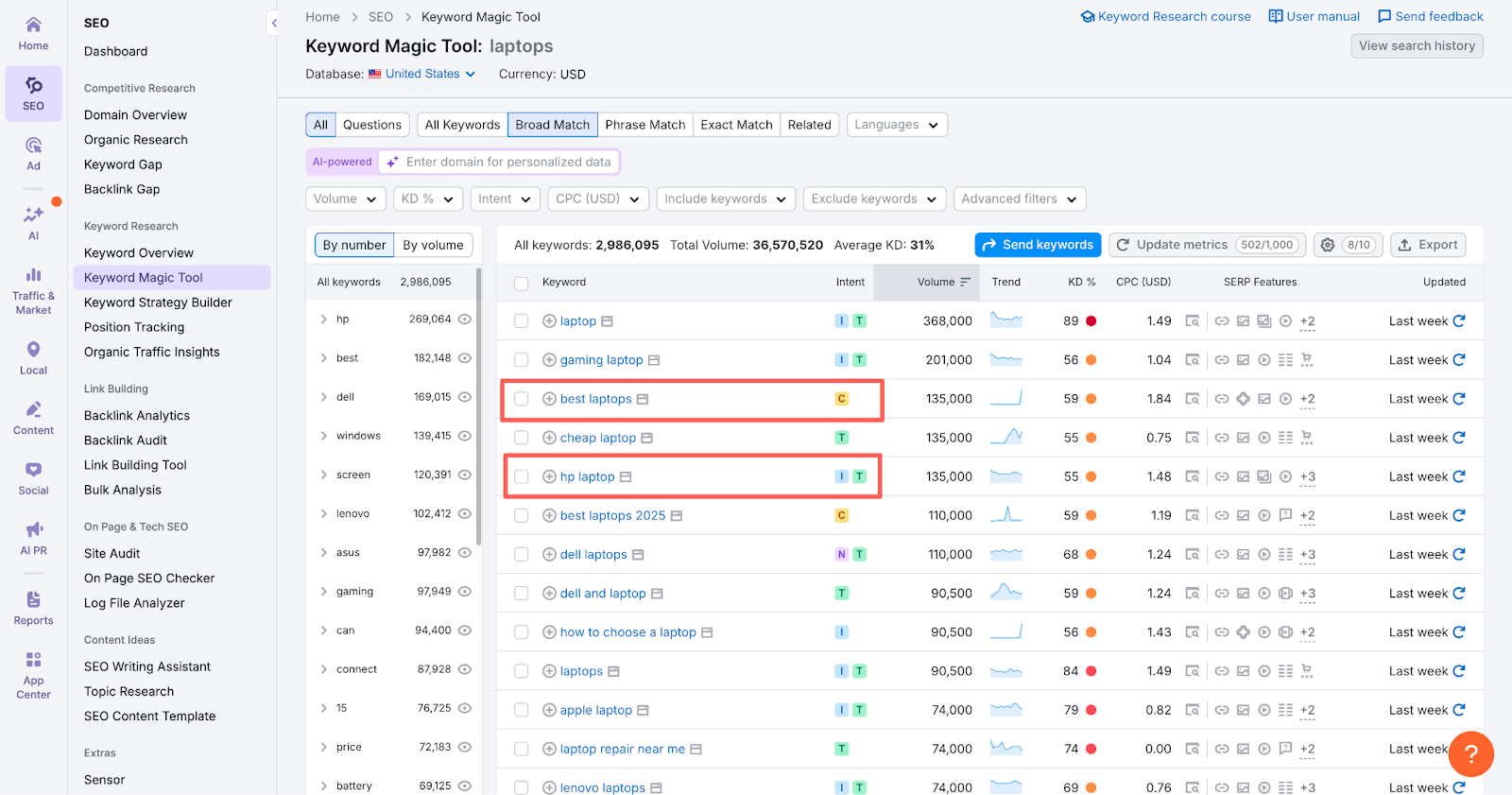Open SERP view icon for cheap laptop row
The width and height of the screenshot is (1512, 795).
(x=1193, y=438)
